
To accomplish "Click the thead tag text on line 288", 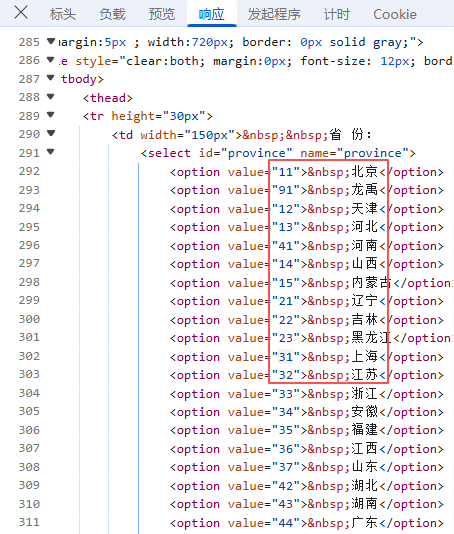I will pyautogui.click(x=108, y=98).
